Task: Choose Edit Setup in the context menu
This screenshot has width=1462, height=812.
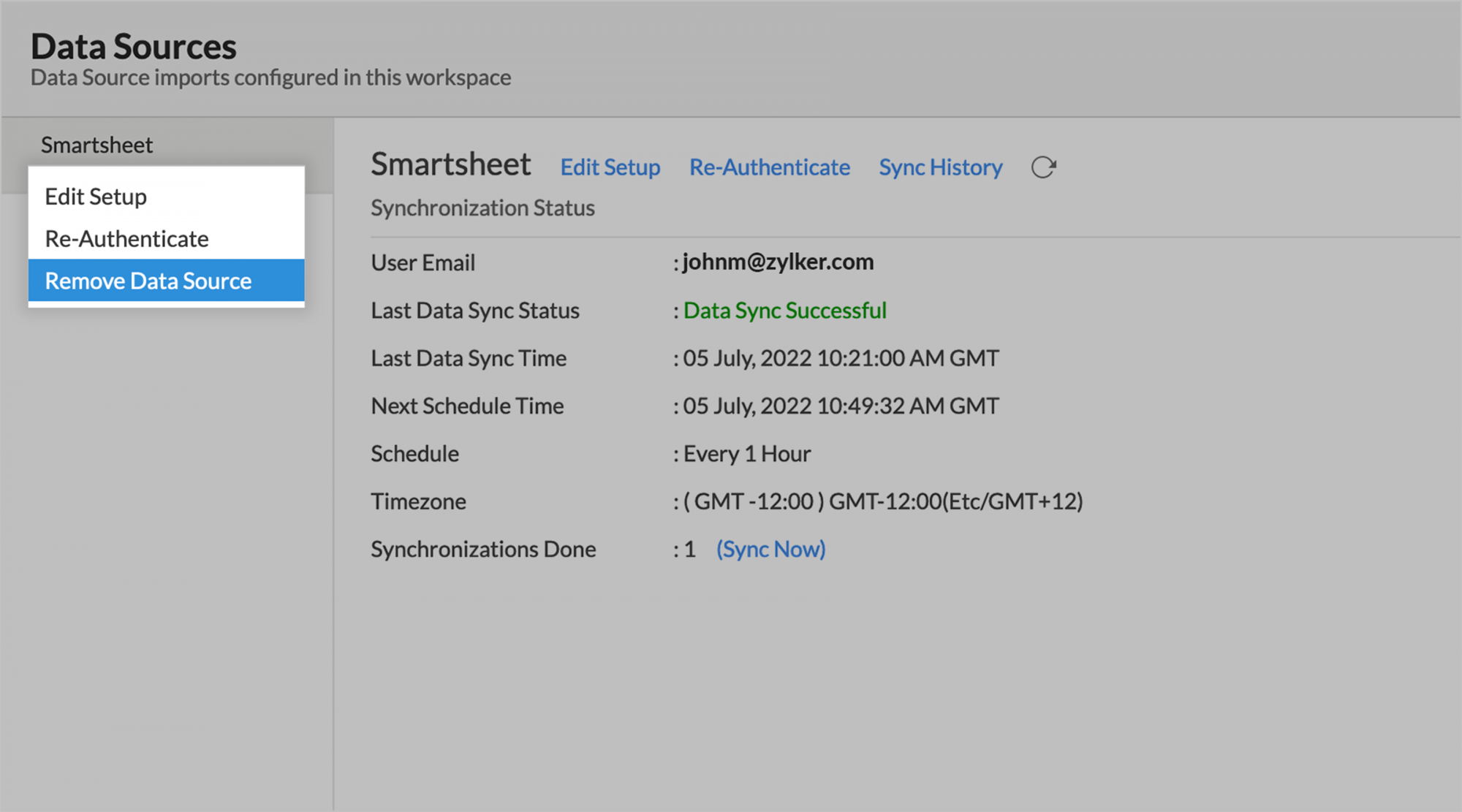Action: pos(166,197)
